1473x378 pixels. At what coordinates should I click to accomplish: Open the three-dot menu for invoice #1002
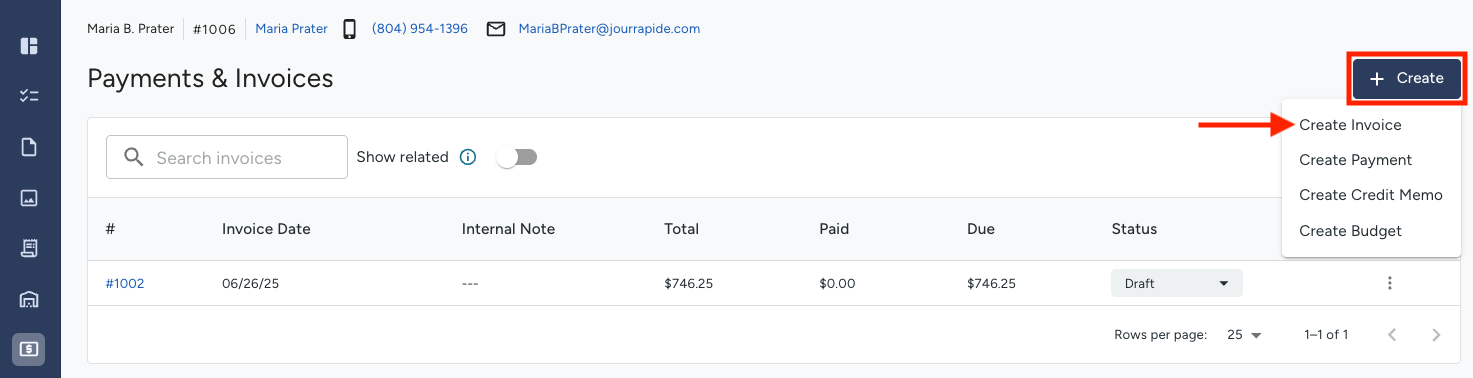click(x=1389, y=283)
